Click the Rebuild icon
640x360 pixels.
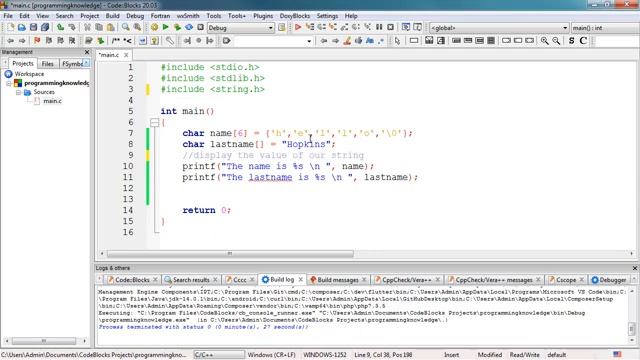pos(189,27)
